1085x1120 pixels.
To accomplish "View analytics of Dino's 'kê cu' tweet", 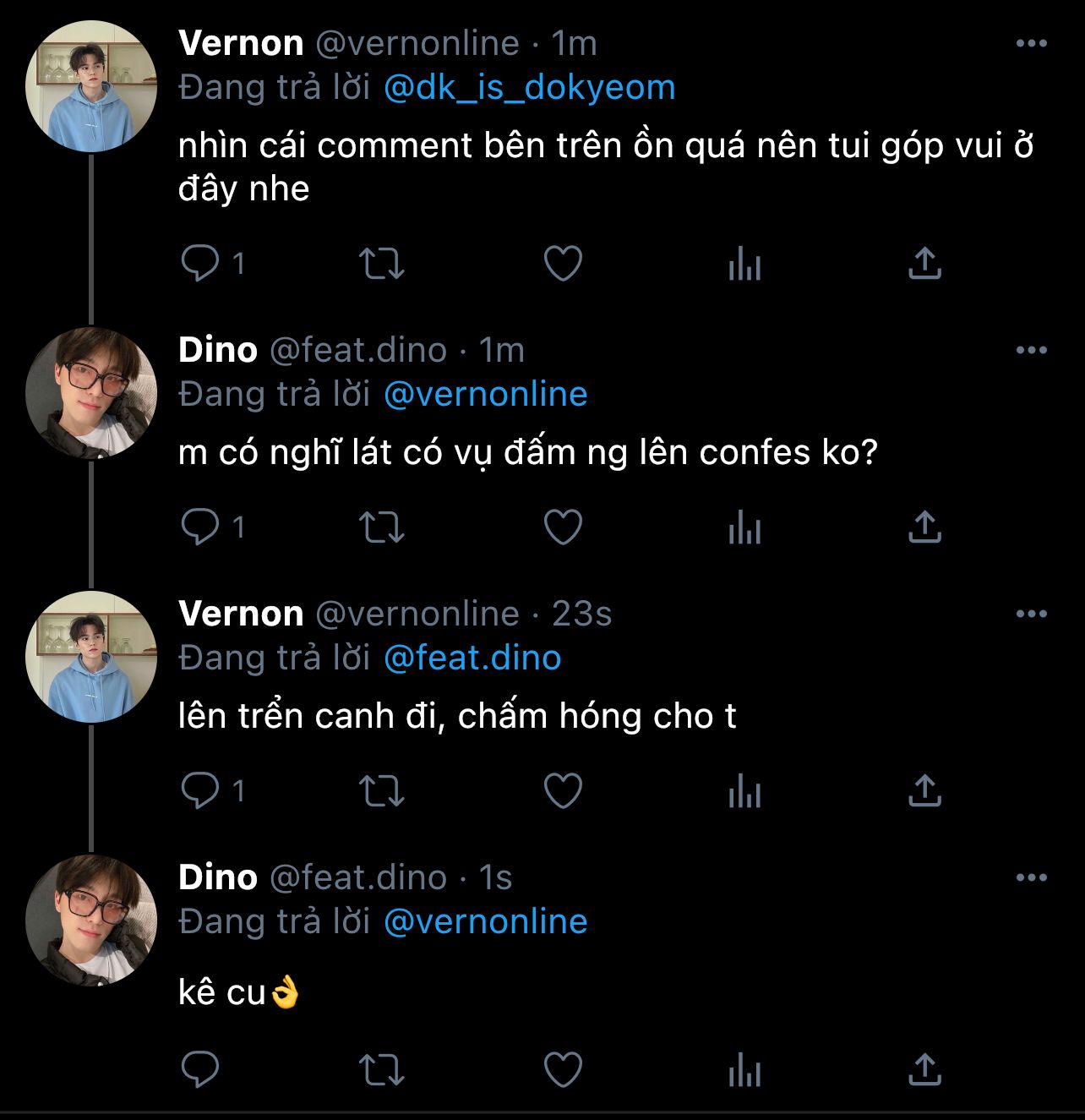I will [744, 1069].
